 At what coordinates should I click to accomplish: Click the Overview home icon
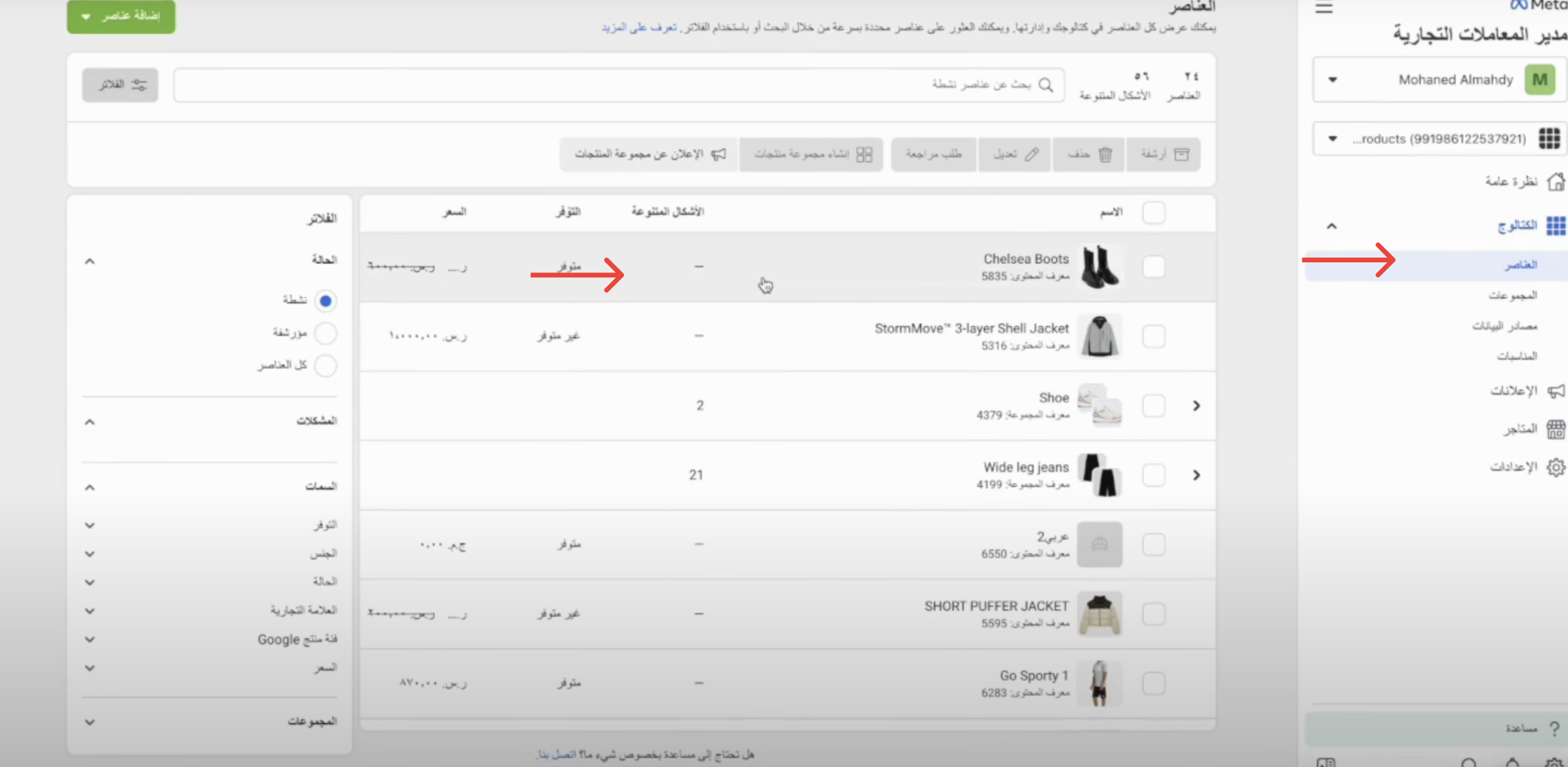coord(1555,181)
